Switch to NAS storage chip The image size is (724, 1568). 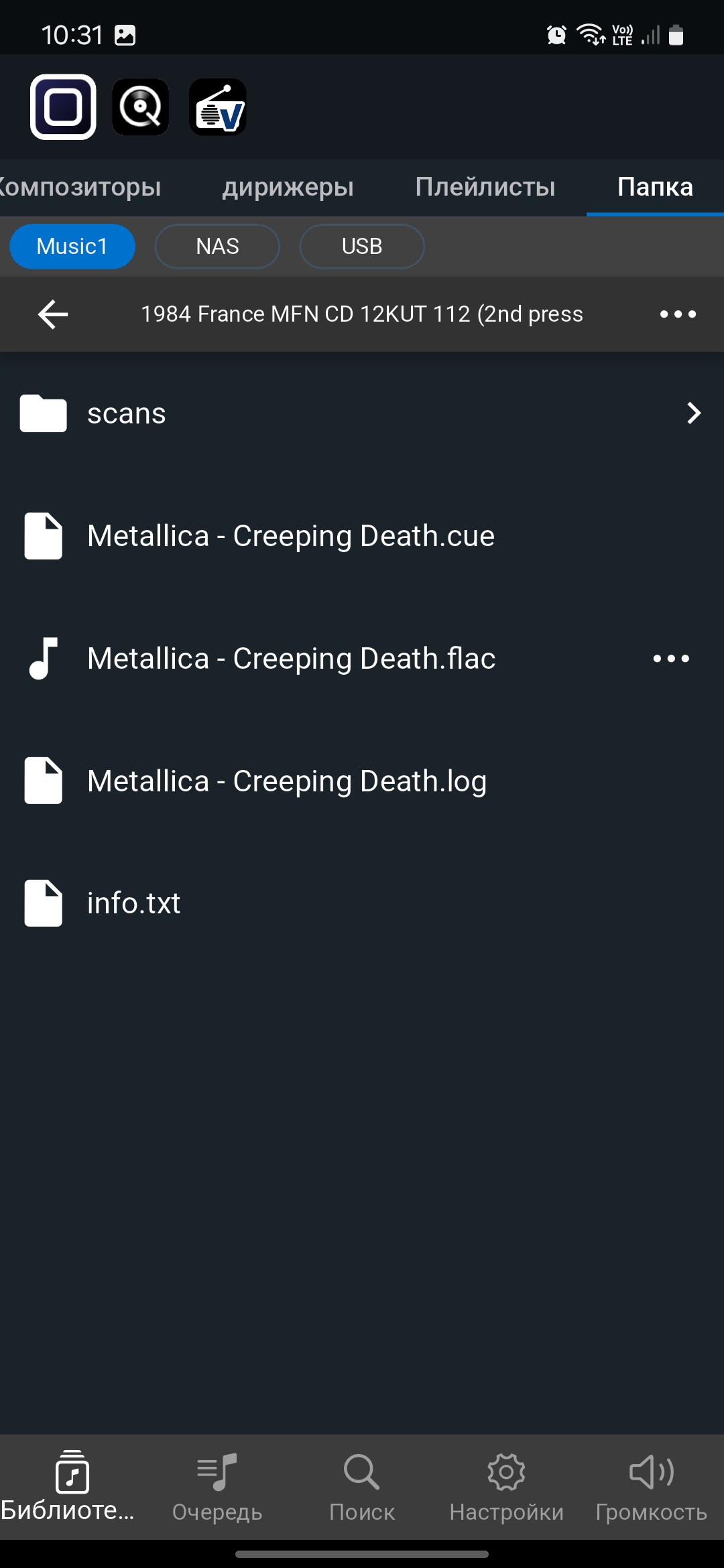coord(217,247)
